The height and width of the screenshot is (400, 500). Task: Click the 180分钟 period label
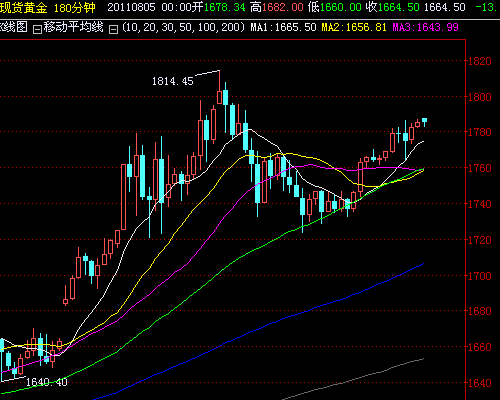75,7
